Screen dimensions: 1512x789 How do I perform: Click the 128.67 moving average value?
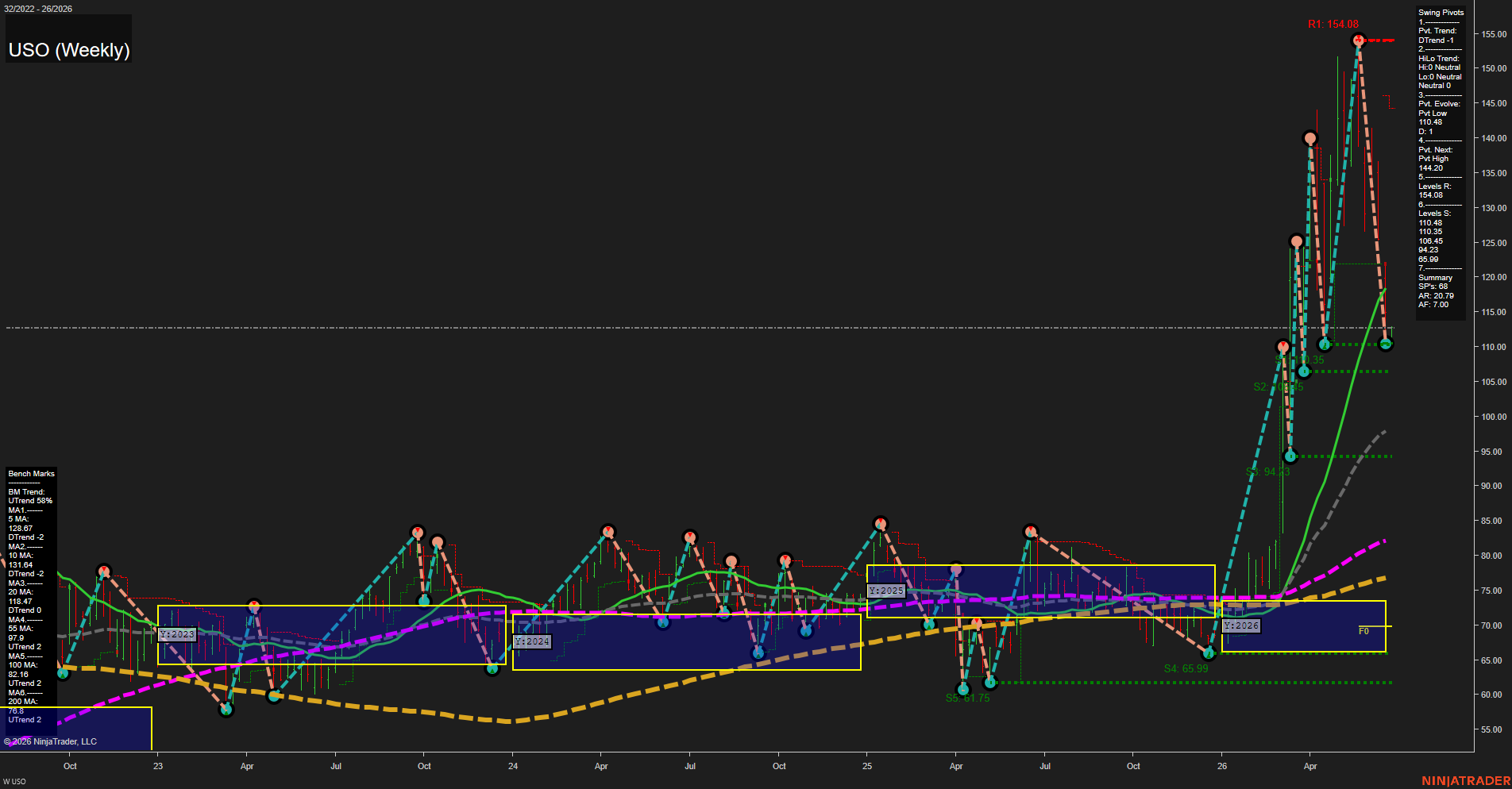20,529
